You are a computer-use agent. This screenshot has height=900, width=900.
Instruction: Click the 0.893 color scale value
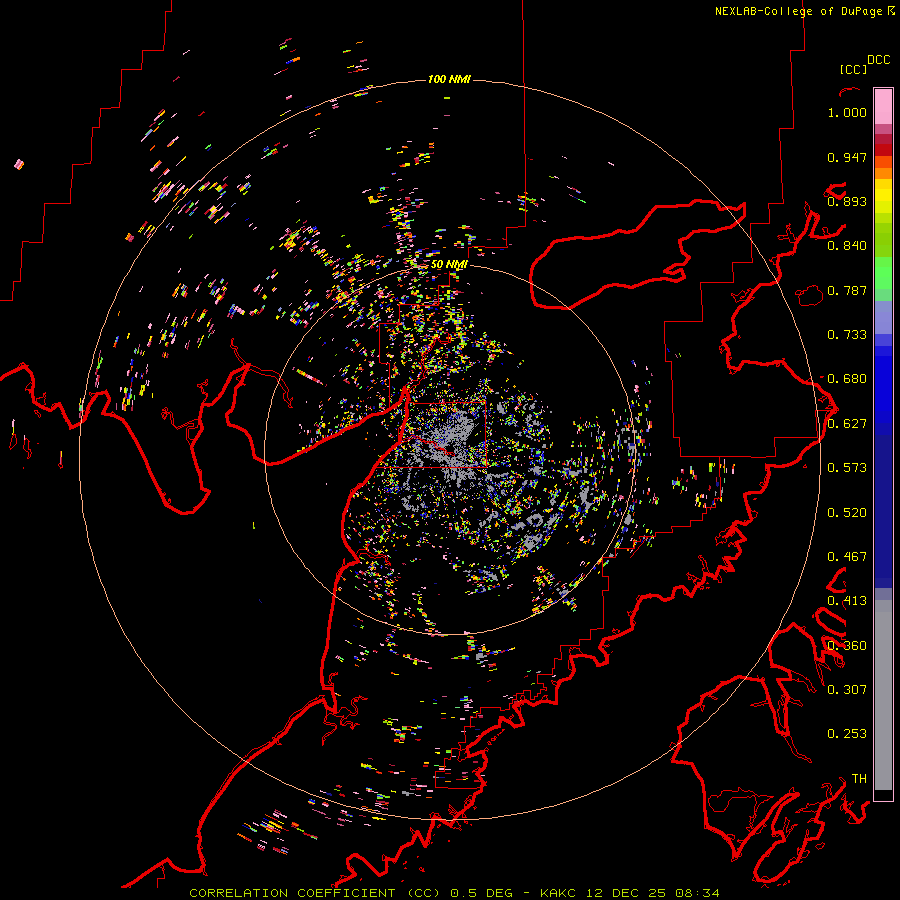[x=847, y=201]
